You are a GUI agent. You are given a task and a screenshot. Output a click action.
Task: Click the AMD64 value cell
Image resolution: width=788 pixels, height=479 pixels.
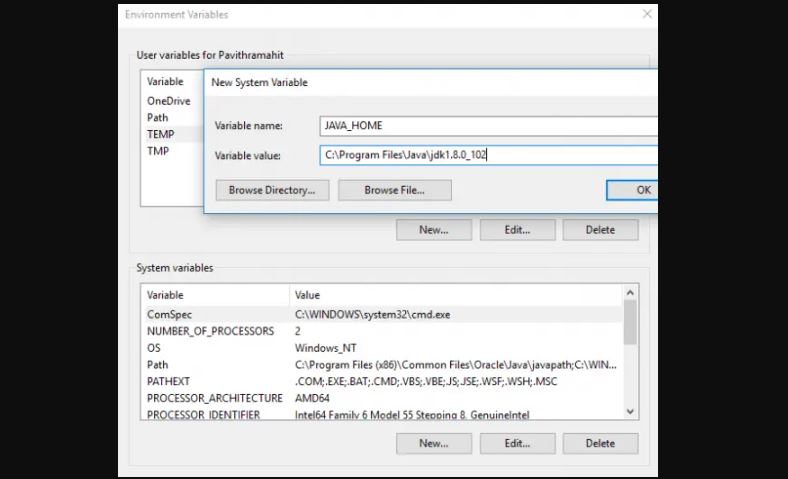pos(312,398)
